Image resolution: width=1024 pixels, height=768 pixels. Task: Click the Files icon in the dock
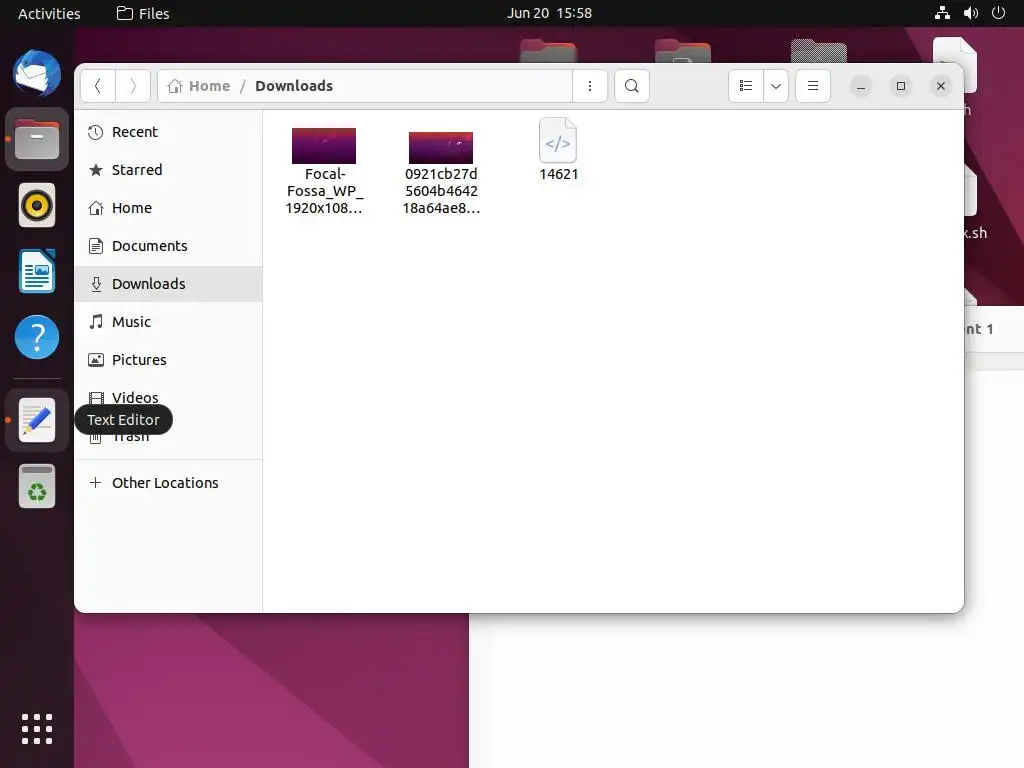click(37, 139)
